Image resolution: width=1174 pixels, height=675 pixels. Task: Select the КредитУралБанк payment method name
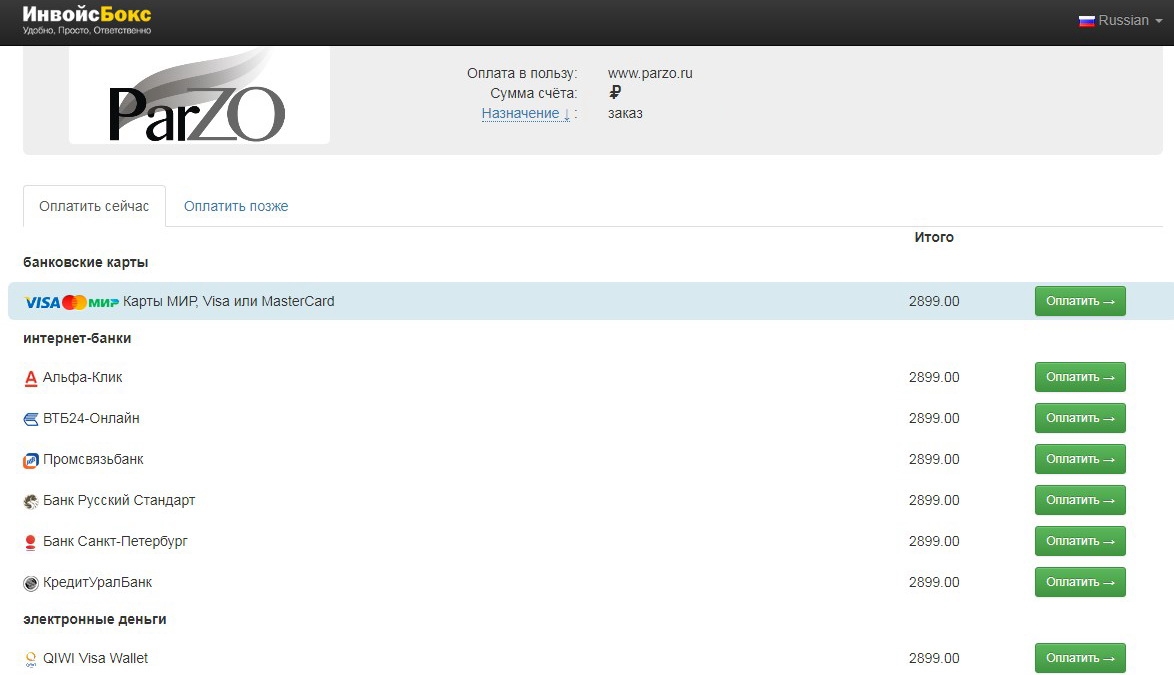point(97,582)
